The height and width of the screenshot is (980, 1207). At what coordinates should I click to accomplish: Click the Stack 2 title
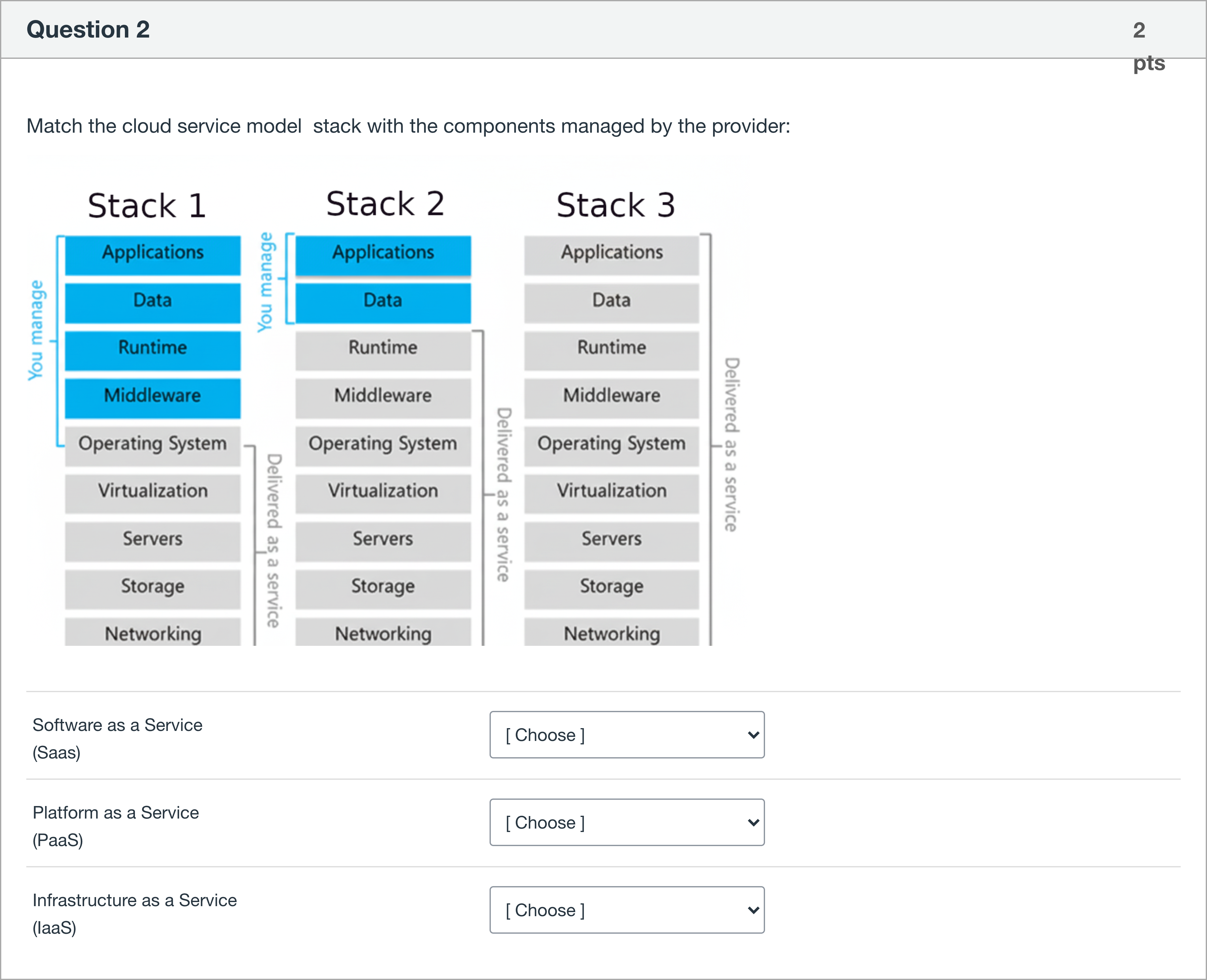(x=385, y=204)
